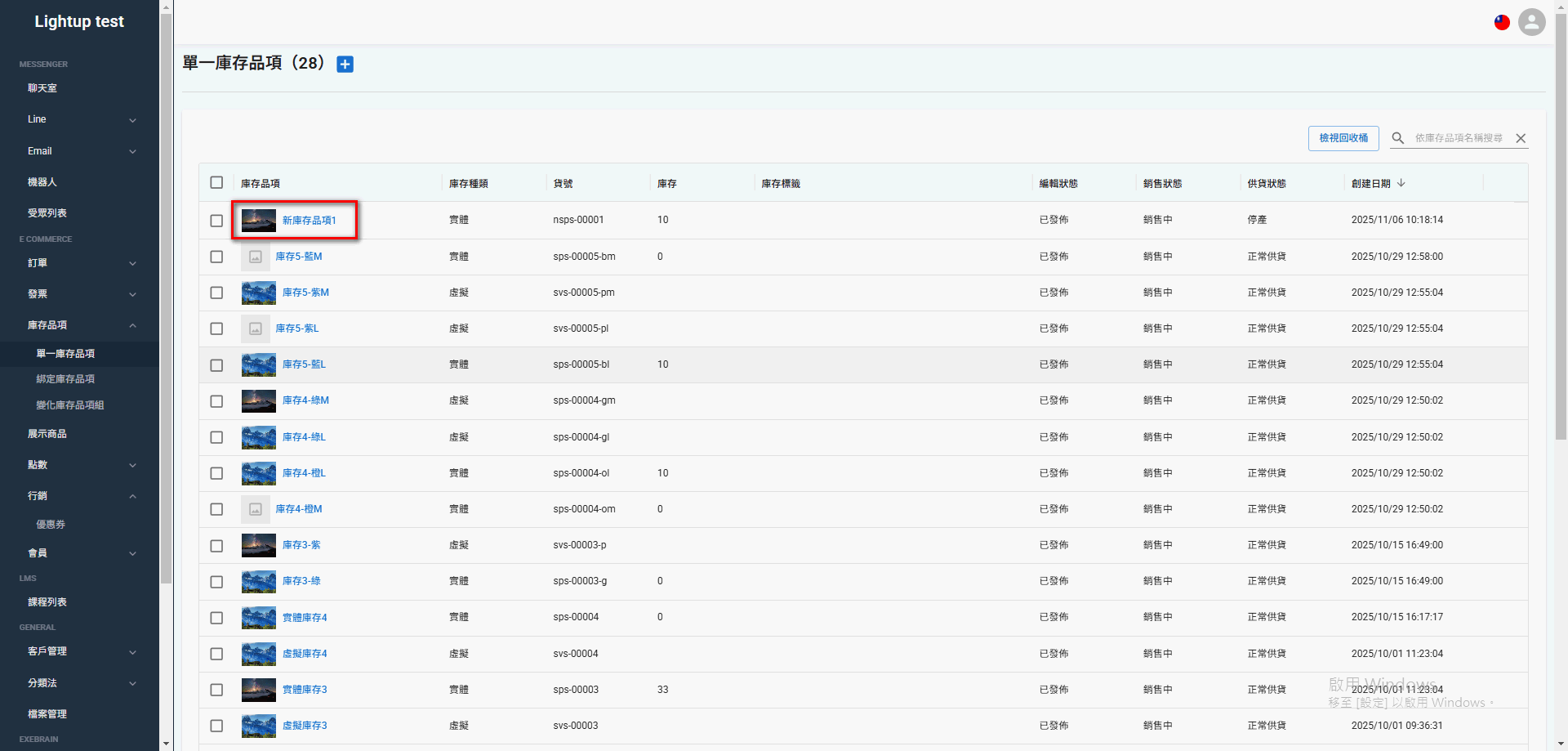Focus the 依庫存品項名稱搜尋 search field
Screen dimensions: 1568x751
pyautogui.click(x=1459, y=138)
